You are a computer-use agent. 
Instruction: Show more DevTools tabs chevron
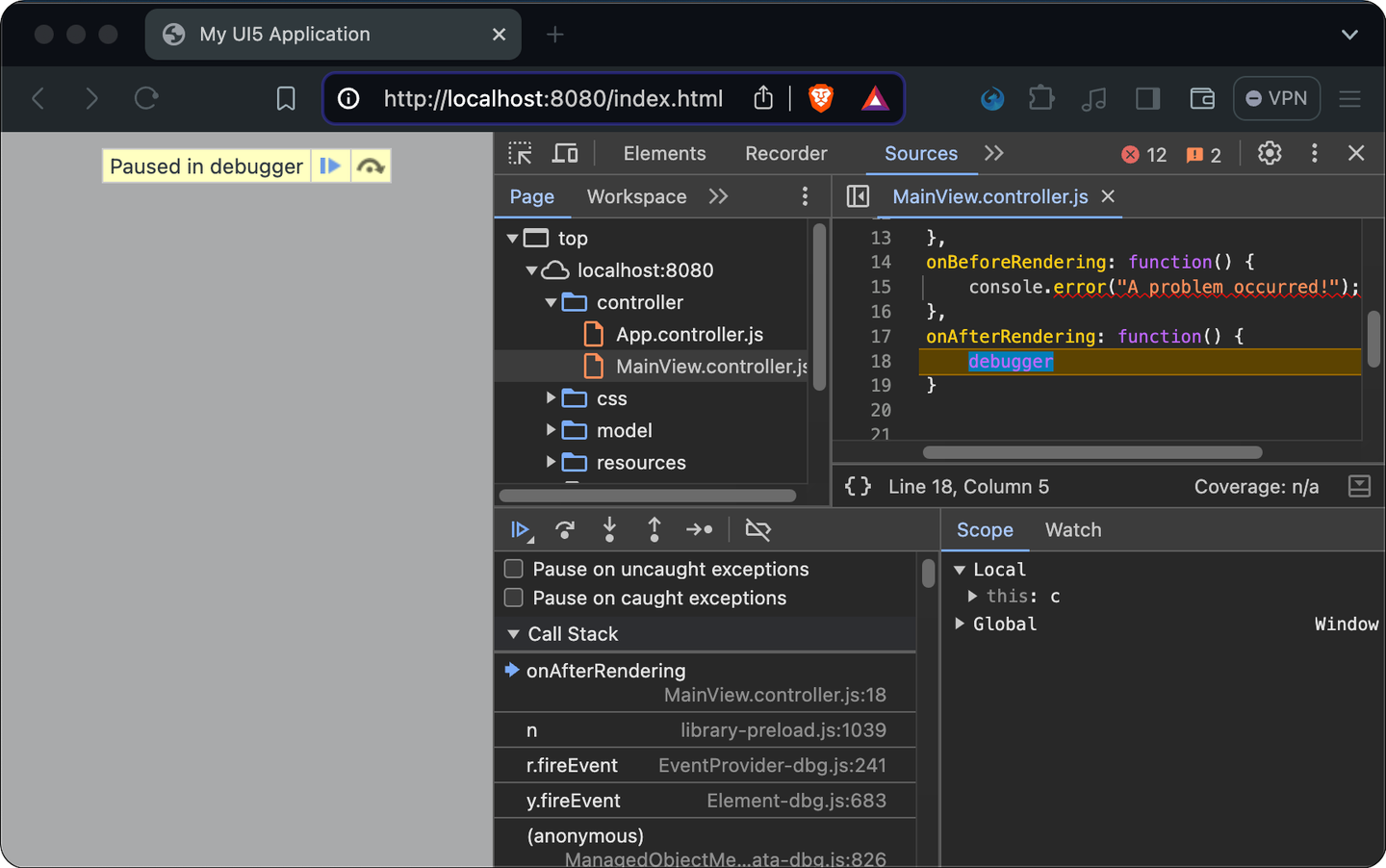(994, 153)
